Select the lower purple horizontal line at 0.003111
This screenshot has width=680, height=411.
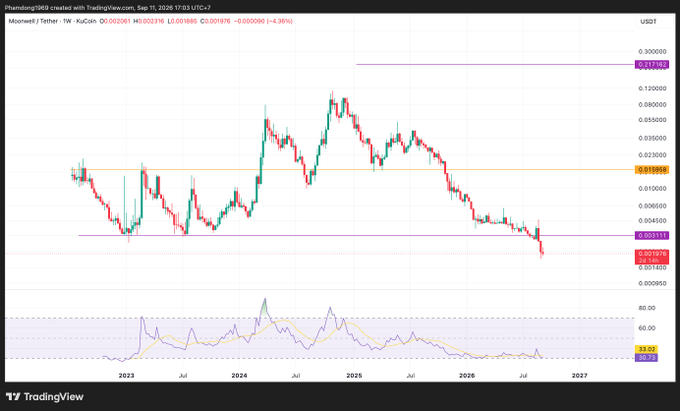tap(356, 235)
